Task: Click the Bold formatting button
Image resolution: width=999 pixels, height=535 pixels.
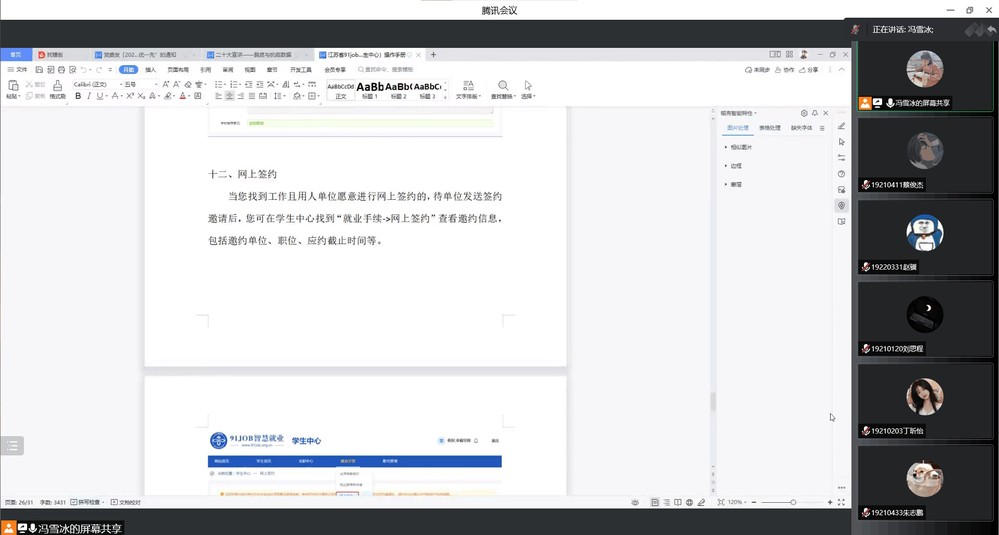Action: click(x=77, y=97)
